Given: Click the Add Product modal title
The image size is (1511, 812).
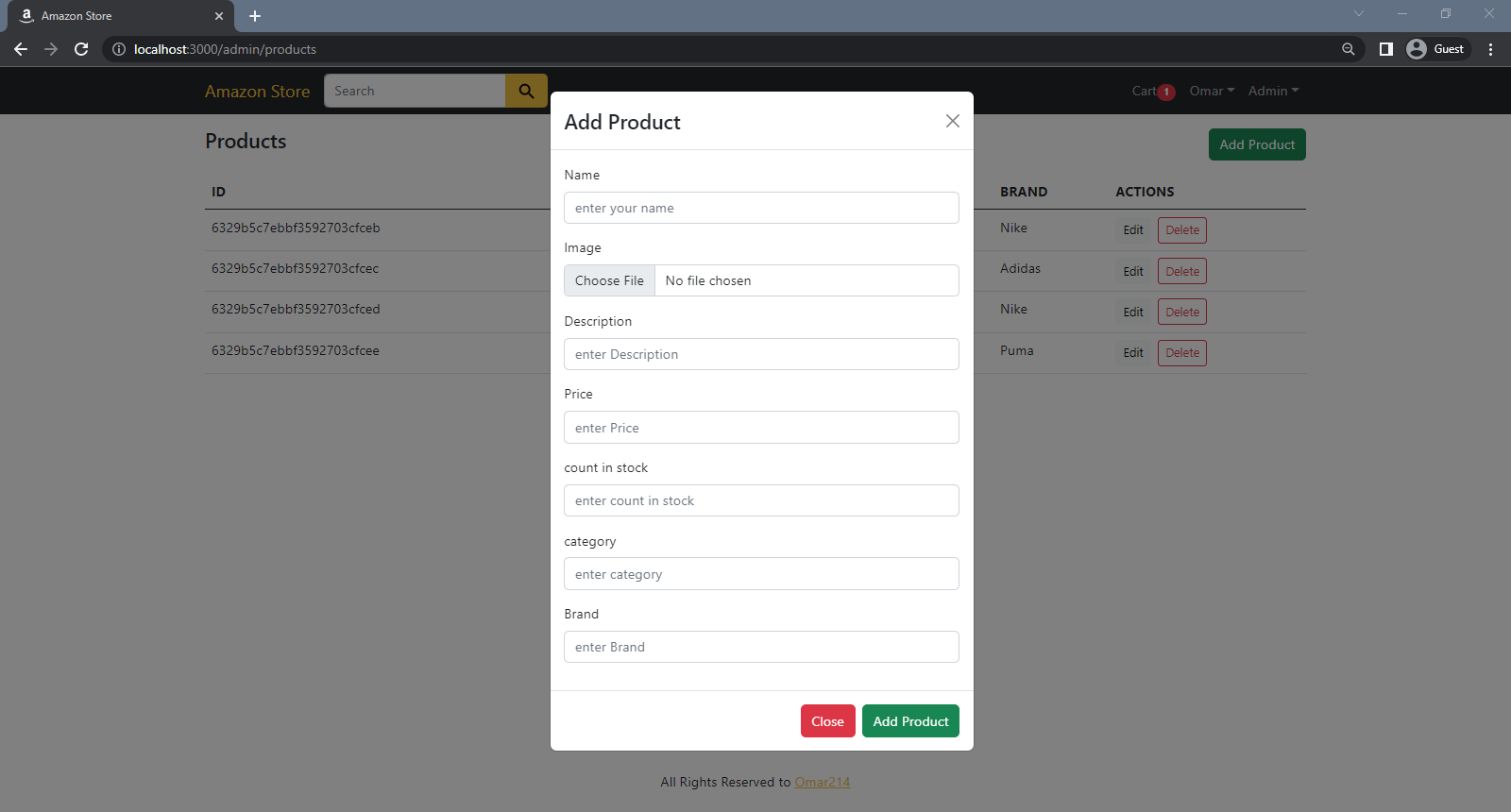Looking at the screenshot, I should pos(622,122).
